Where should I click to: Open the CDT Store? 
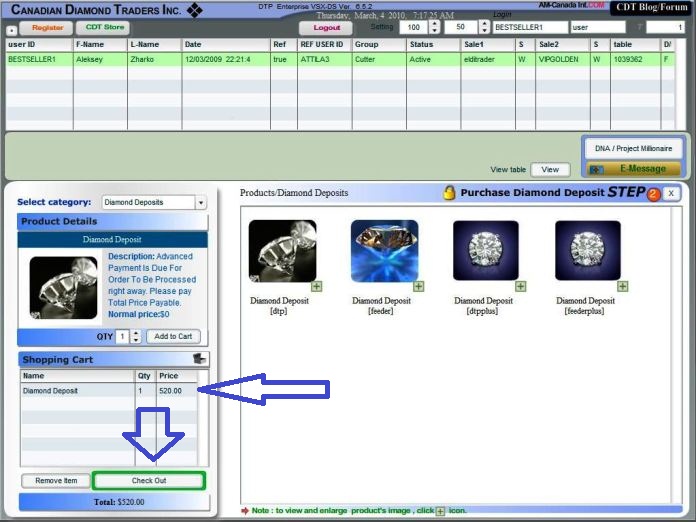(105, 27)
